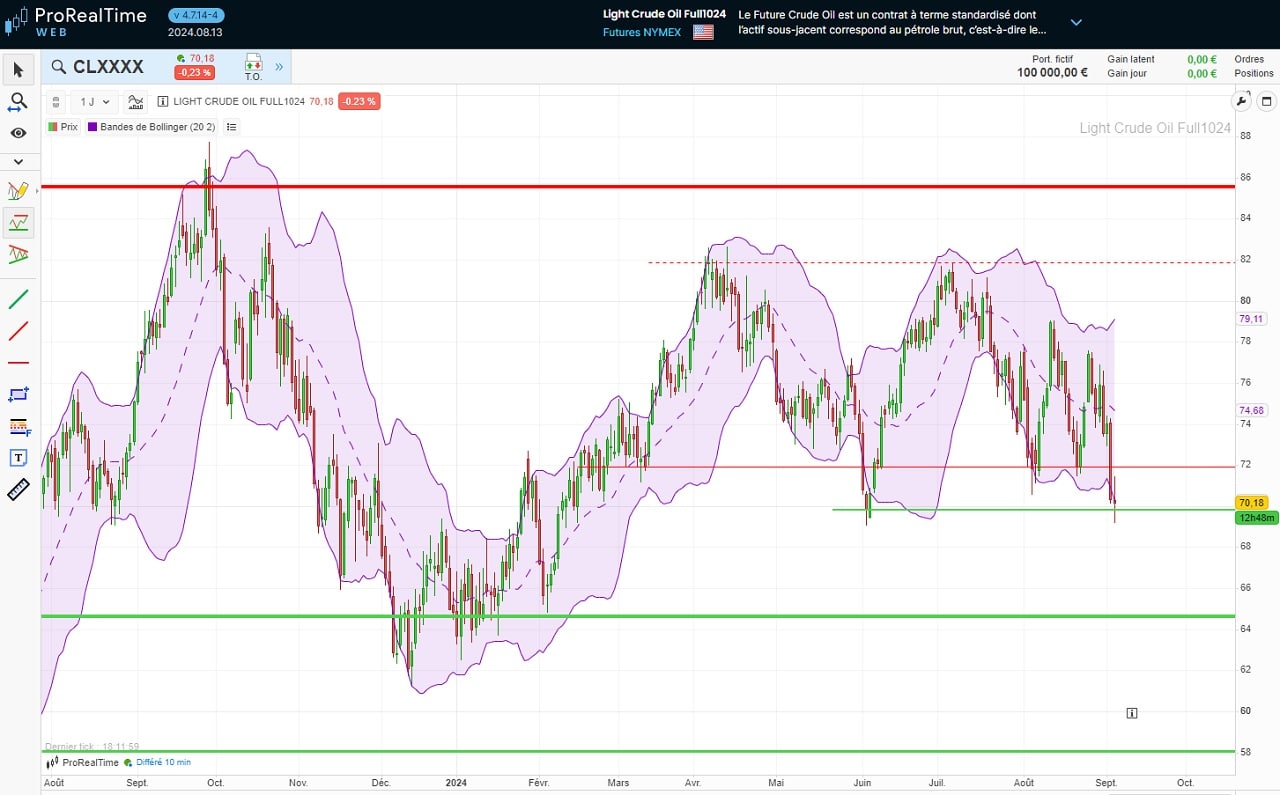Open the indicators and chart style icon
Image resolution: width=1280 pixels, height=795 pixels.
tap(136, 101)
